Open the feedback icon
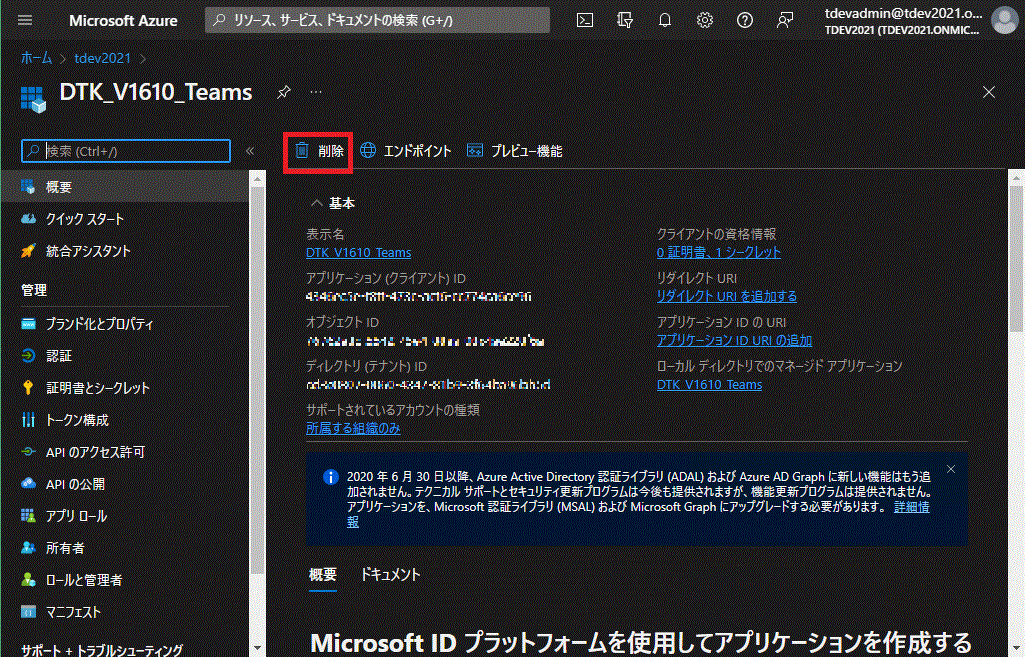 [x=784, y=20]
